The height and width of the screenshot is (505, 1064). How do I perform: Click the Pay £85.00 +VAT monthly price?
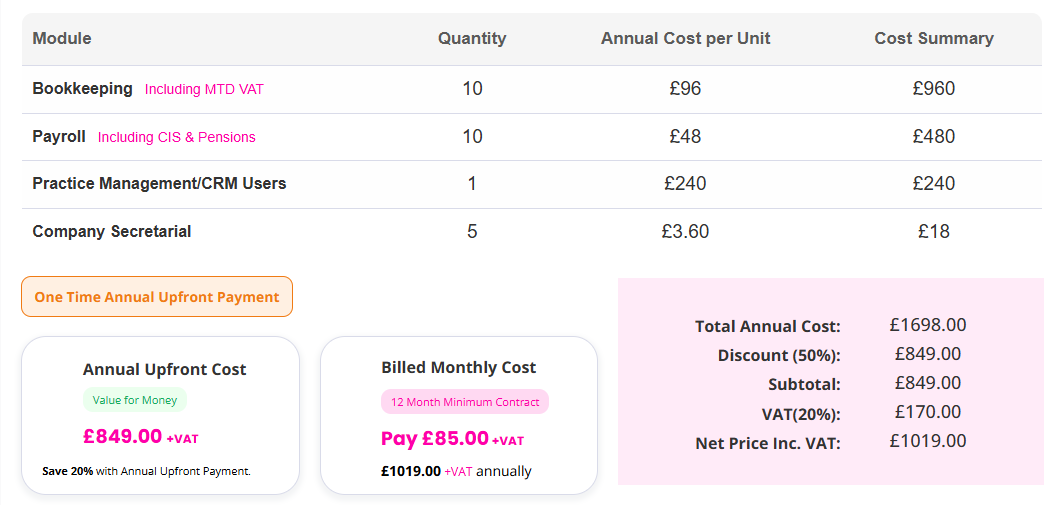(x=452, y=439)
